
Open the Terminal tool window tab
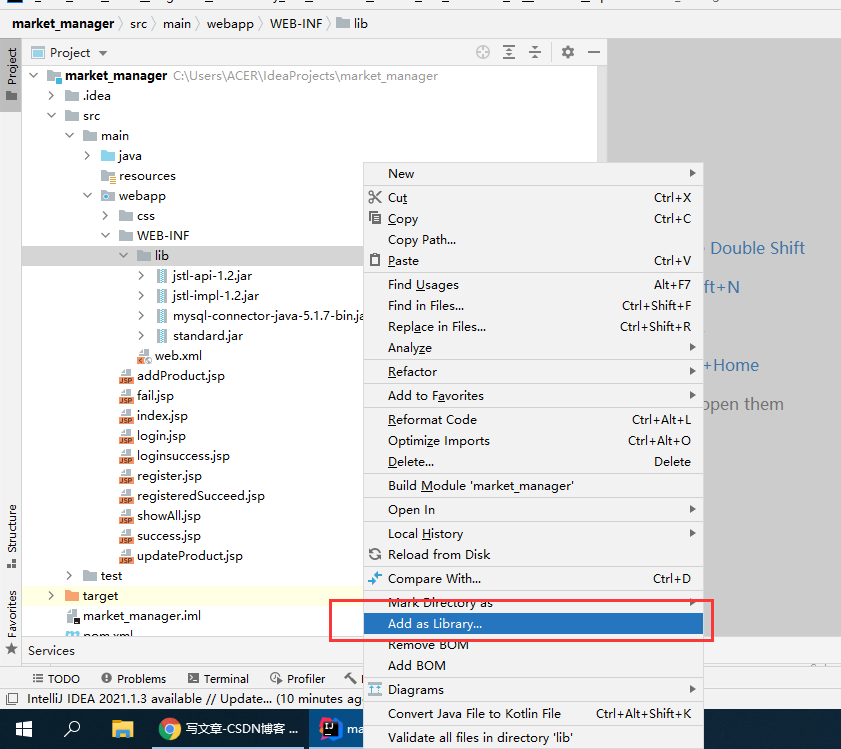tap(218, 679)
